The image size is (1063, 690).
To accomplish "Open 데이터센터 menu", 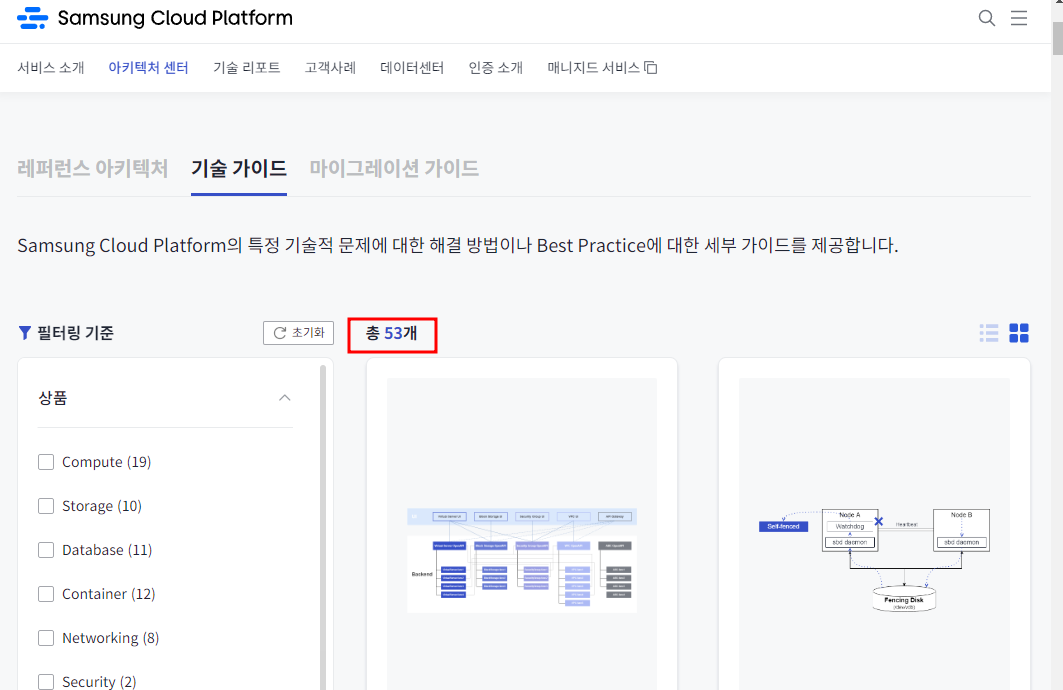I will (x=412, y=67).
